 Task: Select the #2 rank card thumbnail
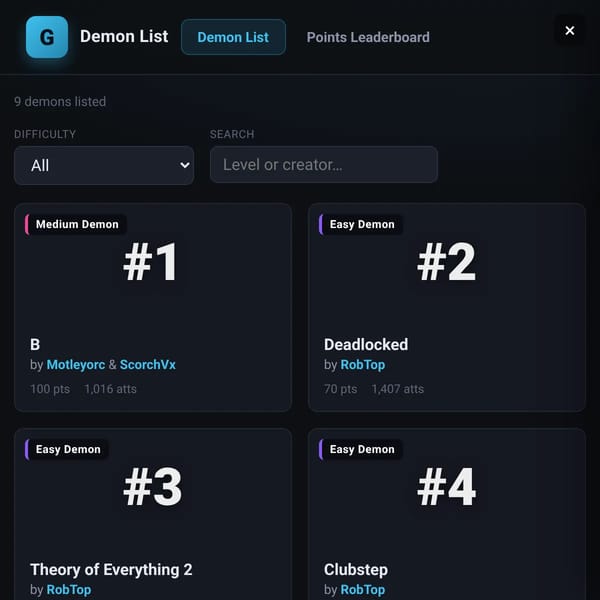[x=447, y=263]
